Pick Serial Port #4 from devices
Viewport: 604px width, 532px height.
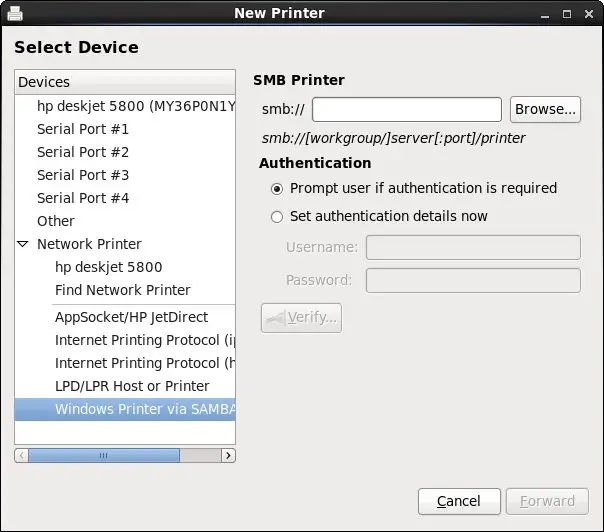point(83,198)
